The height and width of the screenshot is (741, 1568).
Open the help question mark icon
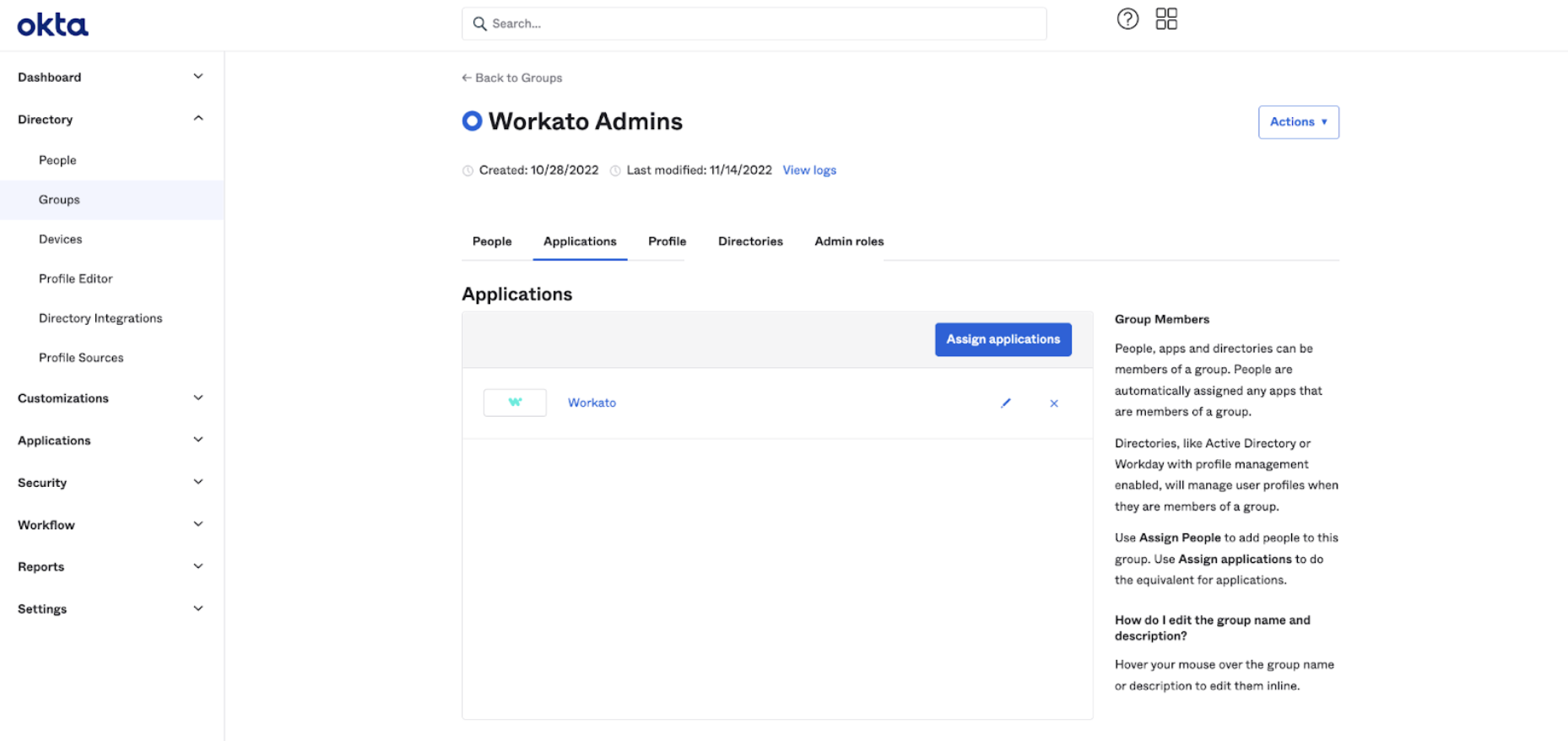coord(1127,19)
